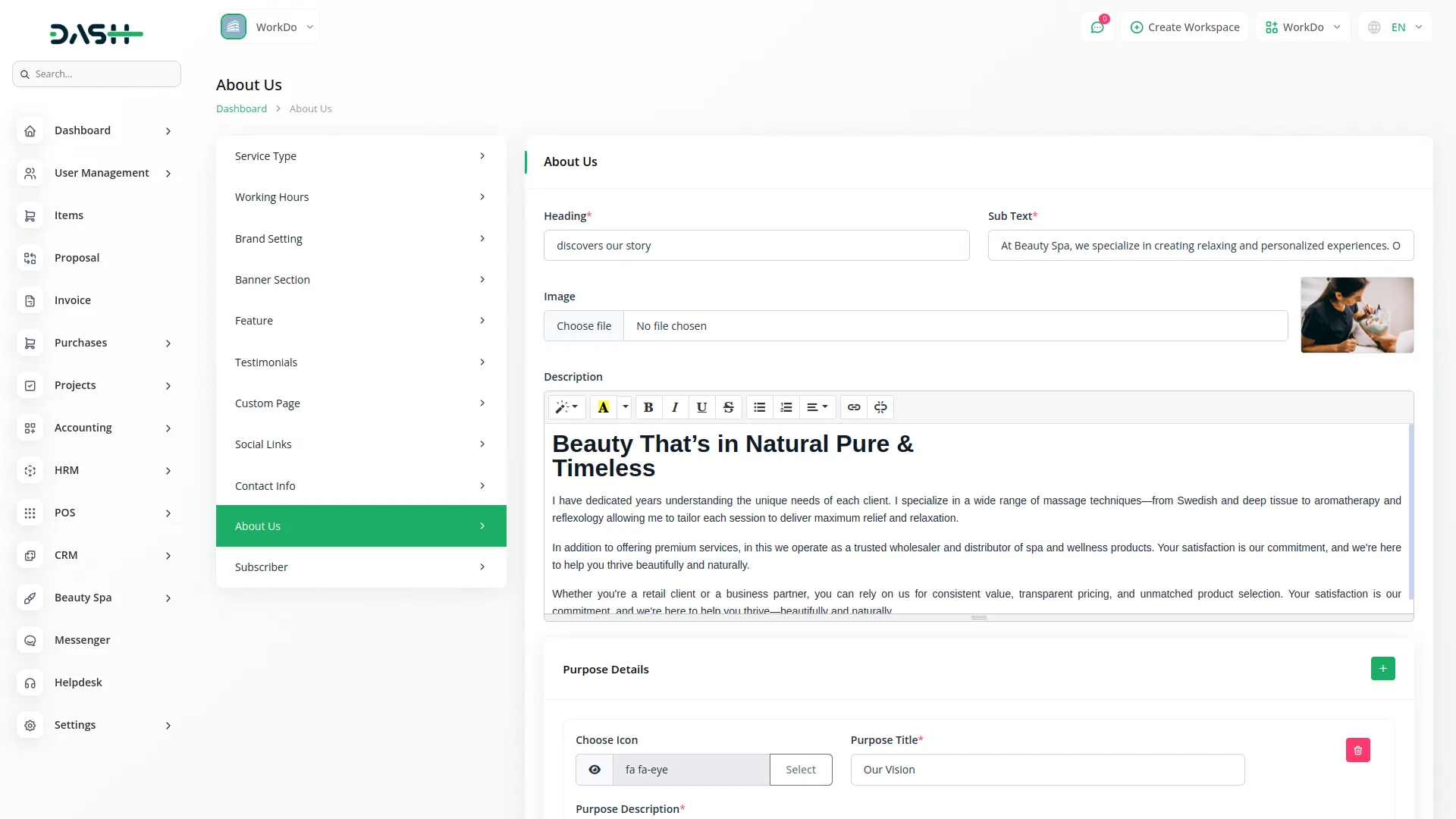This screenshot has width=1456, height=819.
Task: Click the insert link icon
Action: (854, 407)
